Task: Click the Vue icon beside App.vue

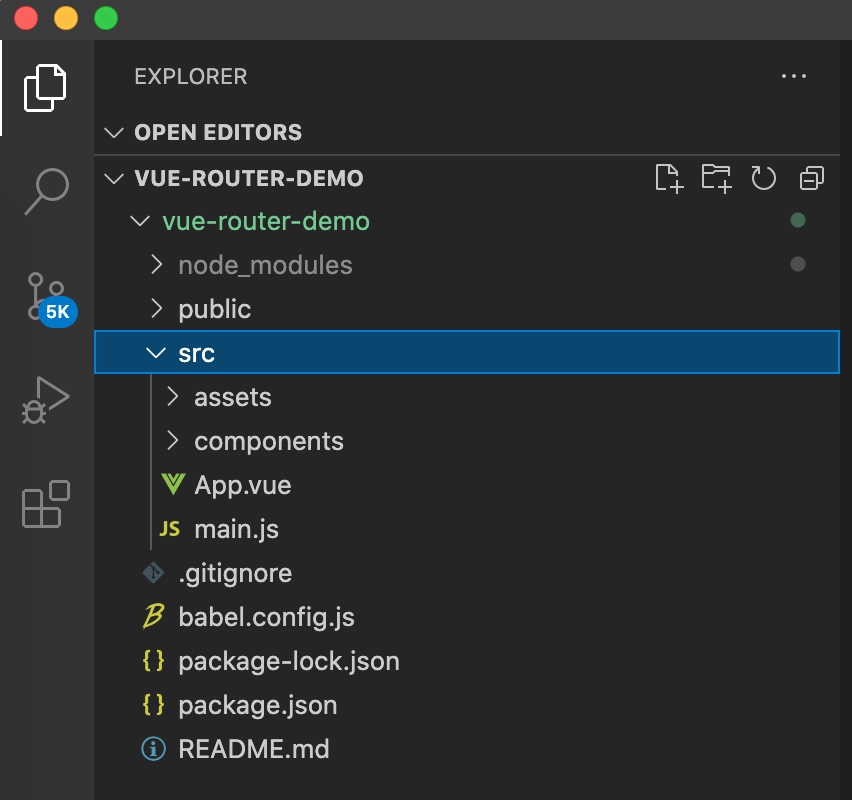Action: pyautogui.click(x=173, y=484)
